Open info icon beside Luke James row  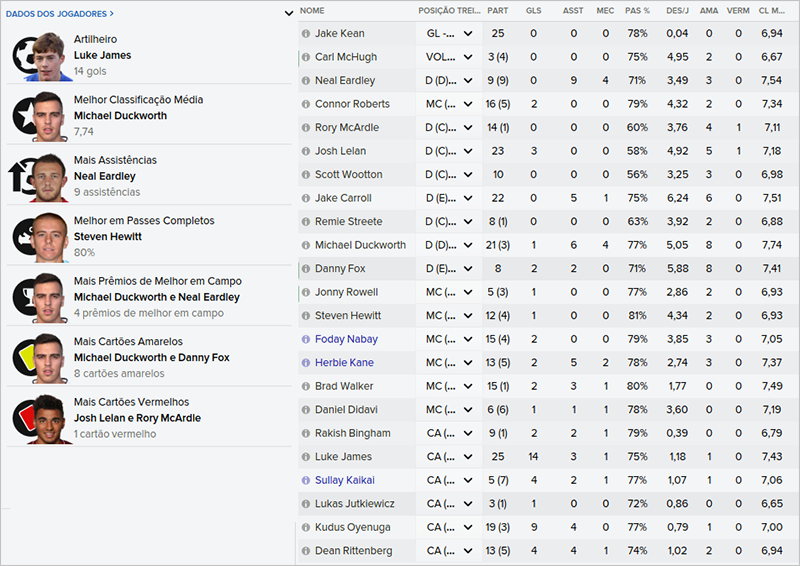[x=306, y=456]
